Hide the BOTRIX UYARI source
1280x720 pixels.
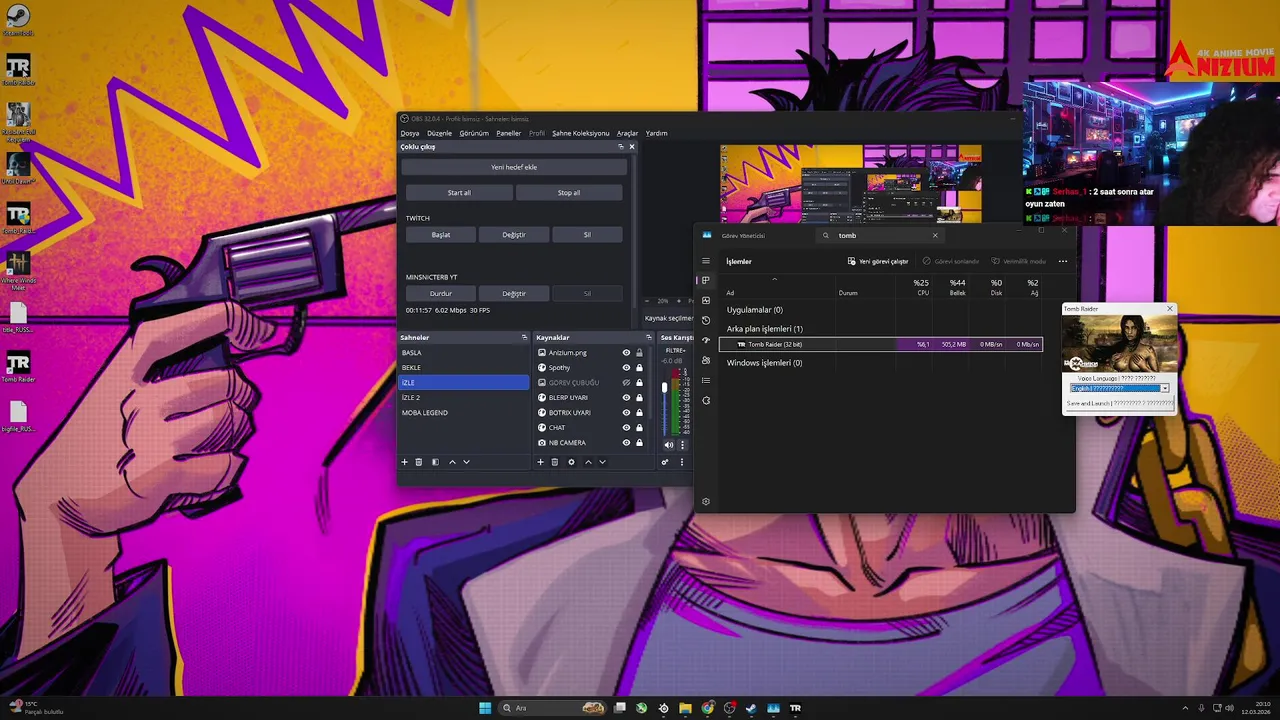click(x=627, y=413)
